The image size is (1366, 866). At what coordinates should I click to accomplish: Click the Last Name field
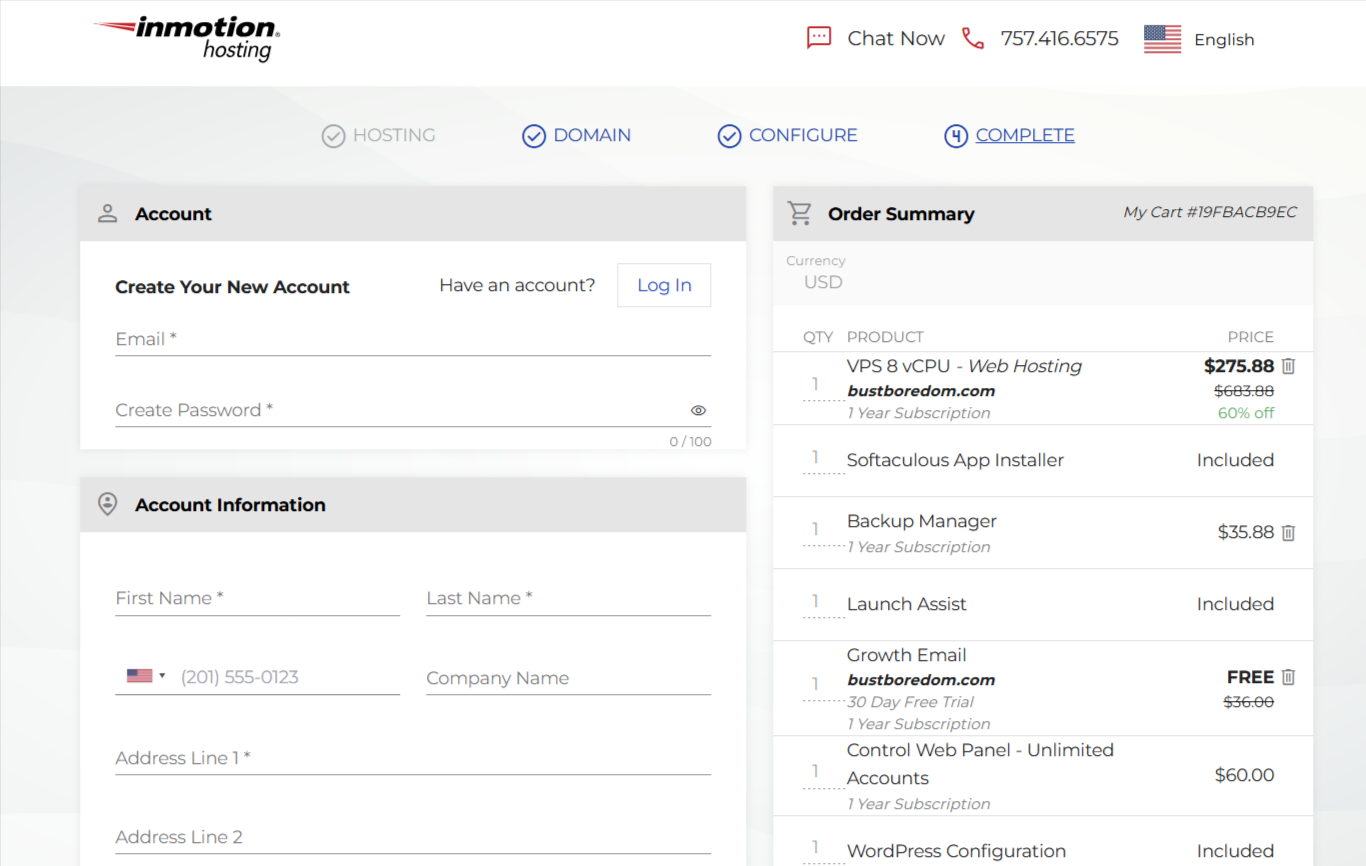568,598
